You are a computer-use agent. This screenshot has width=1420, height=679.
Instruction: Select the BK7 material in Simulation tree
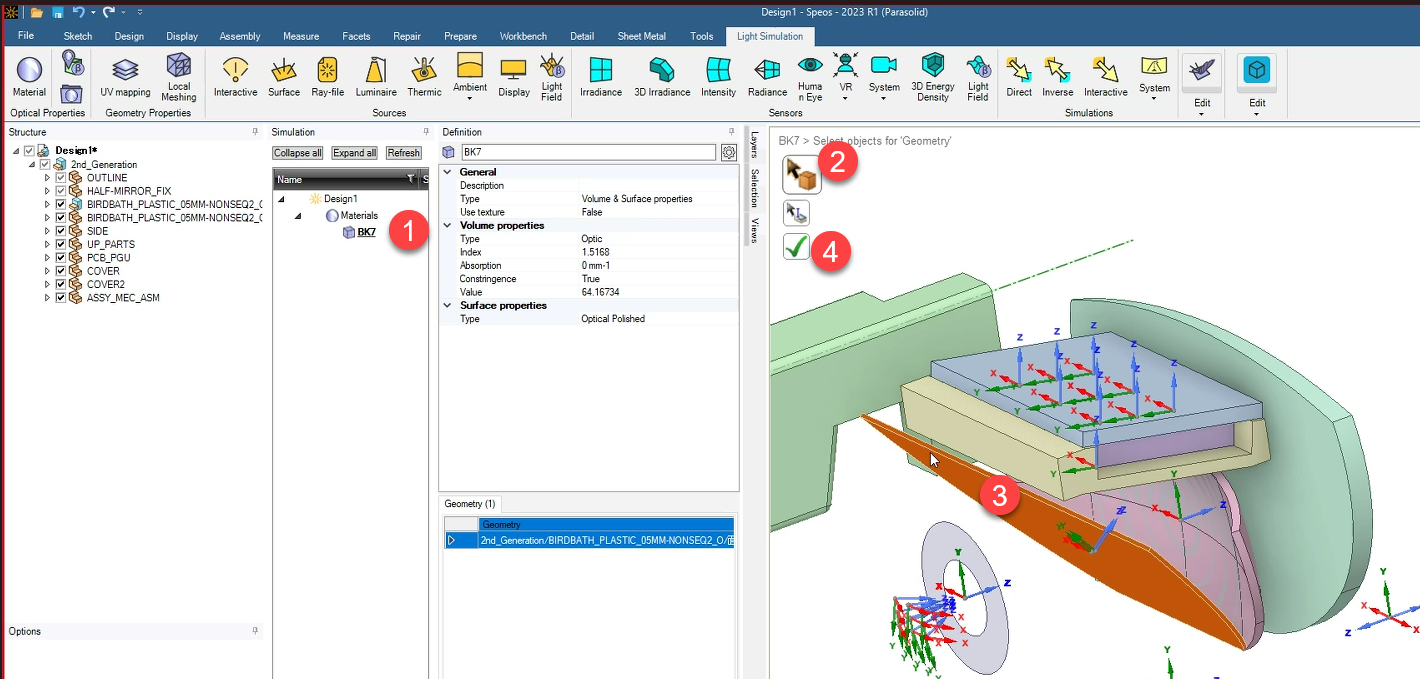coord(367,232)
